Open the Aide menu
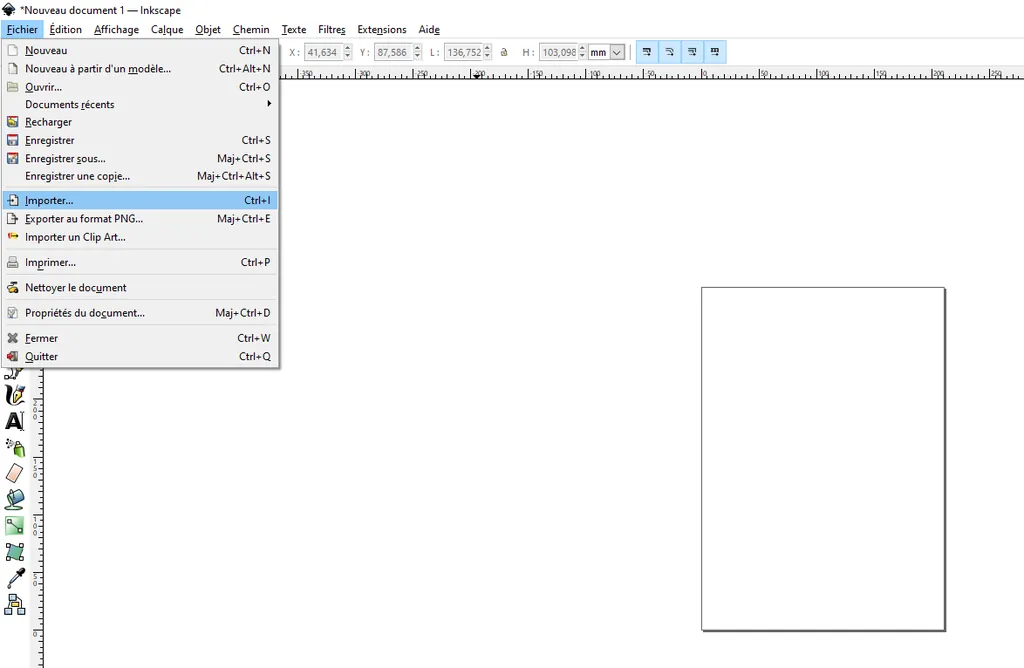1024x668 pixels. pos(429,29)
